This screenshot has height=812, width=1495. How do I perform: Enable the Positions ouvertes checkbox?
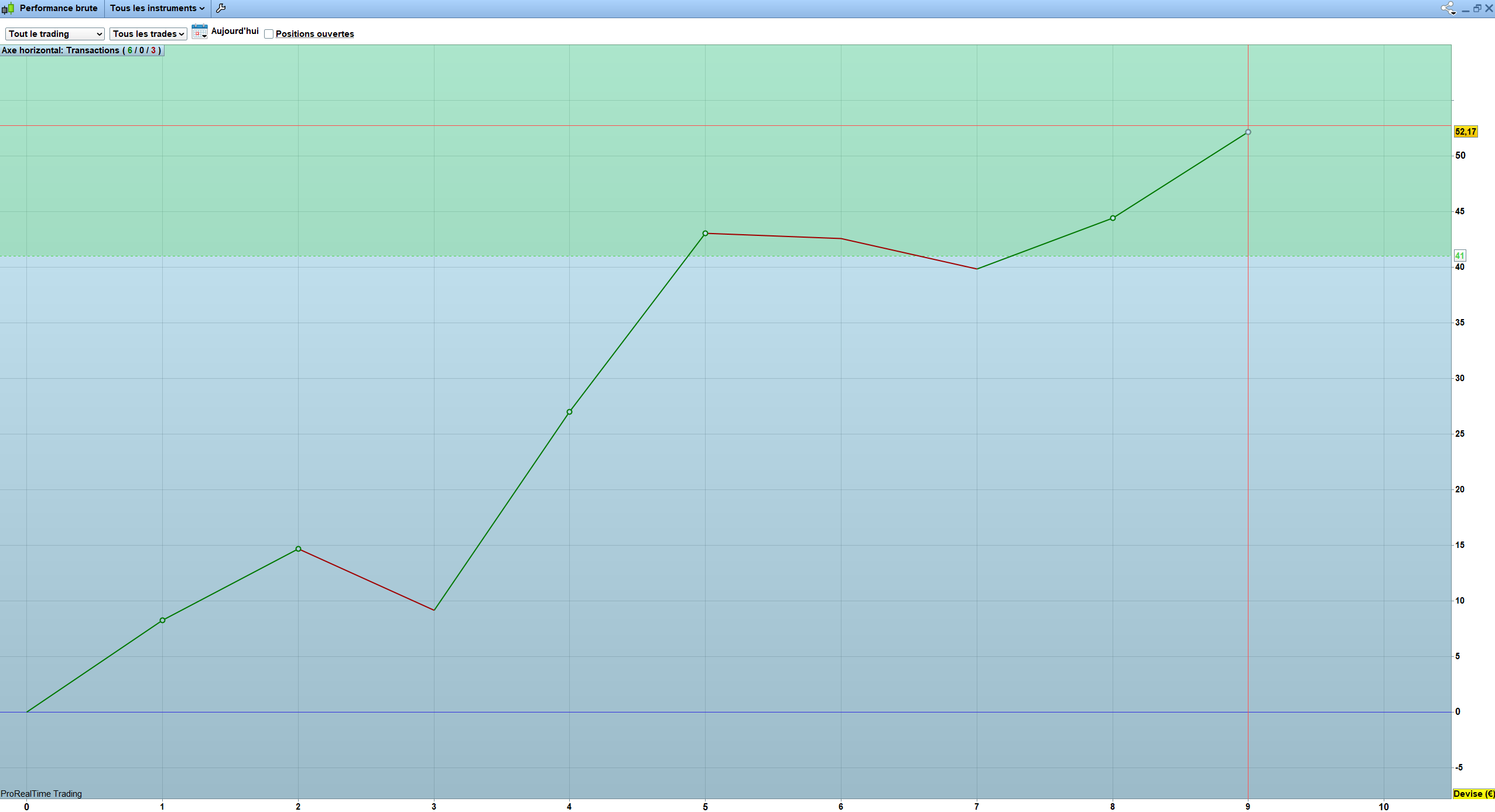pos(269,34)
